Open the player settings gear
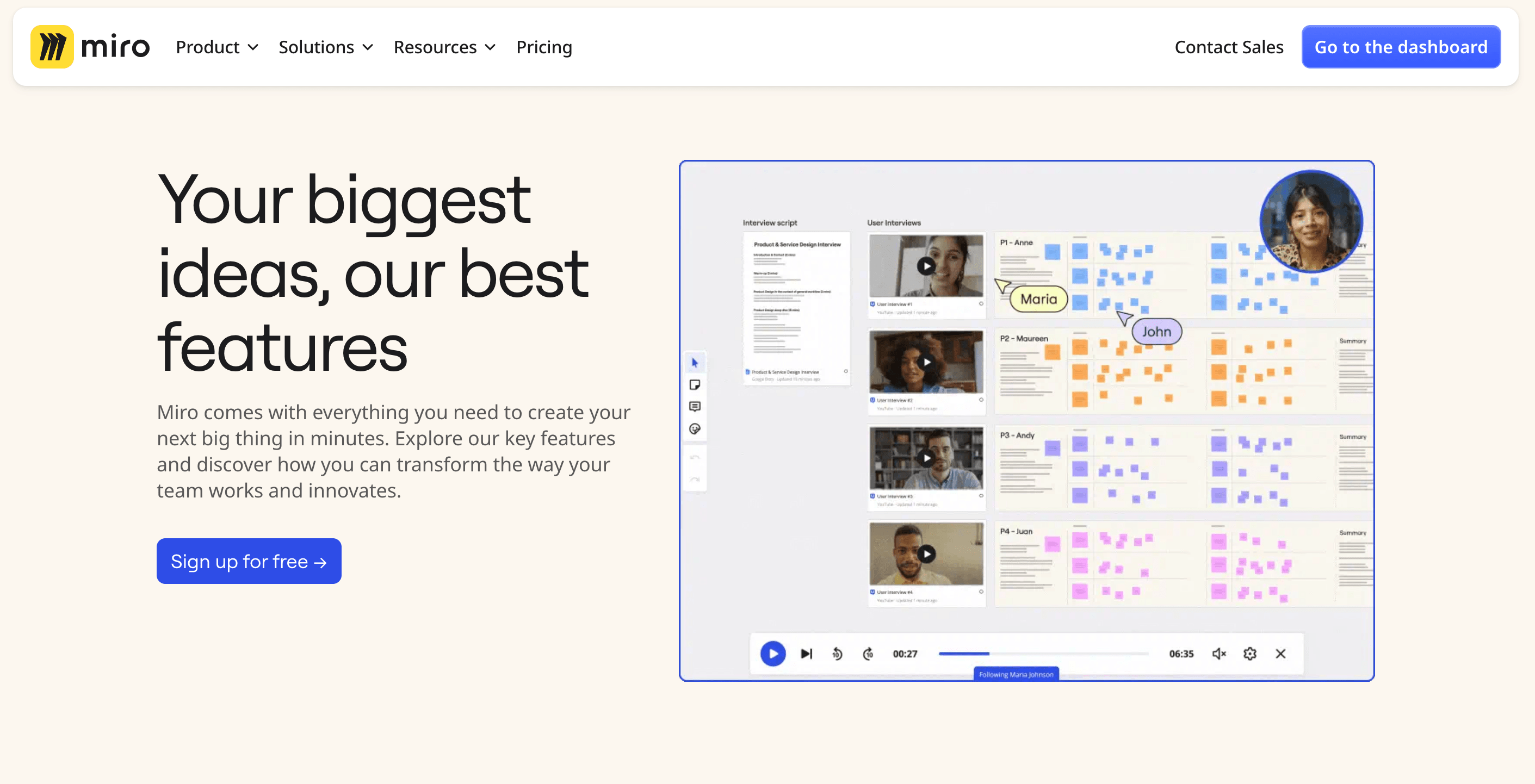 [x=1249, y=654]
